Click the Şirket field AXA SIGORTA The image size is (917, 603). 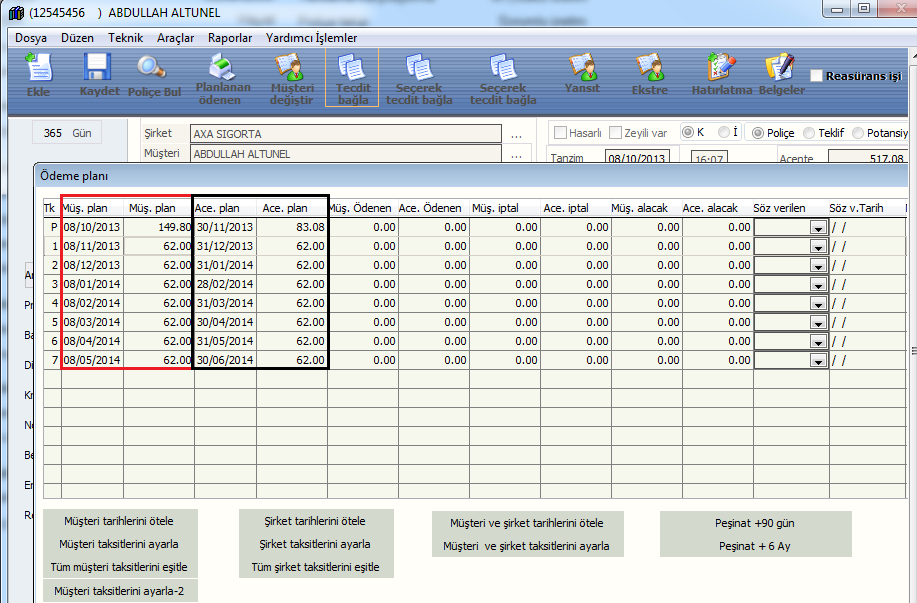pyautogui.click(x=345, y=133)
